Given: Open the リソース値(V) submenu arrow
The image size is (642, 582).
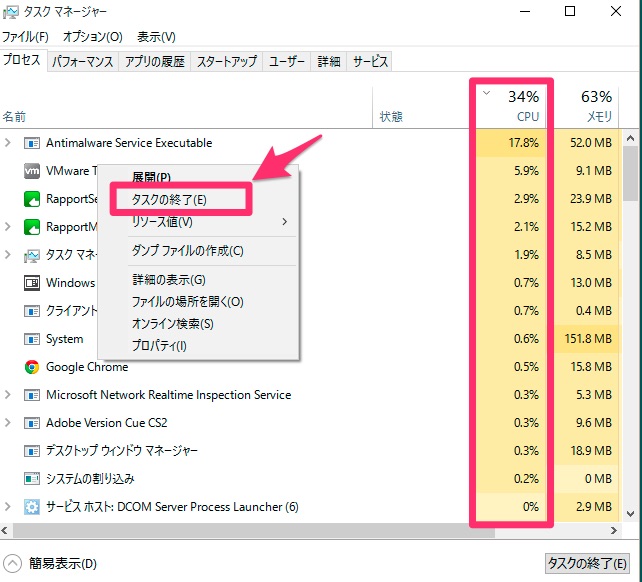Looking at the screenshot, I should tap(284, 222).
